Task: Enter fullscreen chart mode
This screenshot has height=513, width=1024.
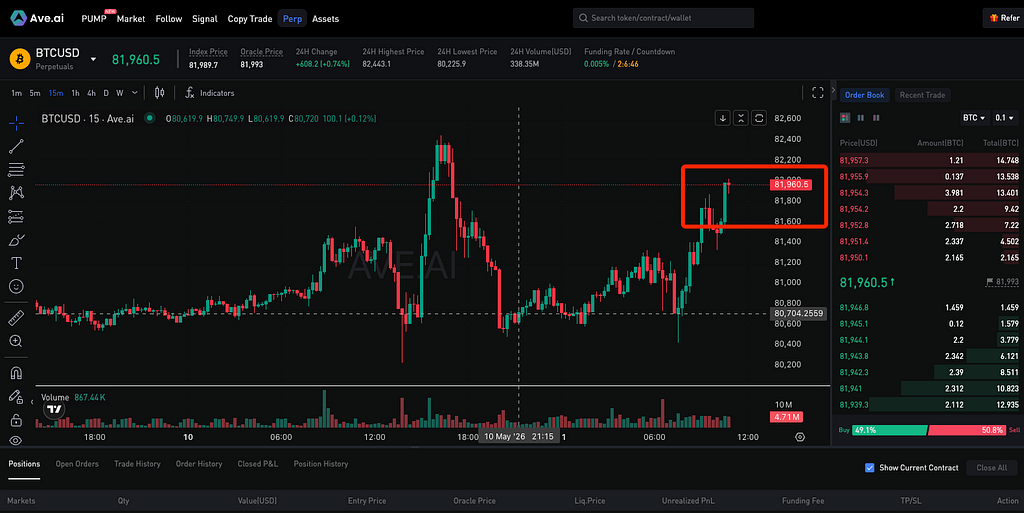Action: [x=818, y=93]
